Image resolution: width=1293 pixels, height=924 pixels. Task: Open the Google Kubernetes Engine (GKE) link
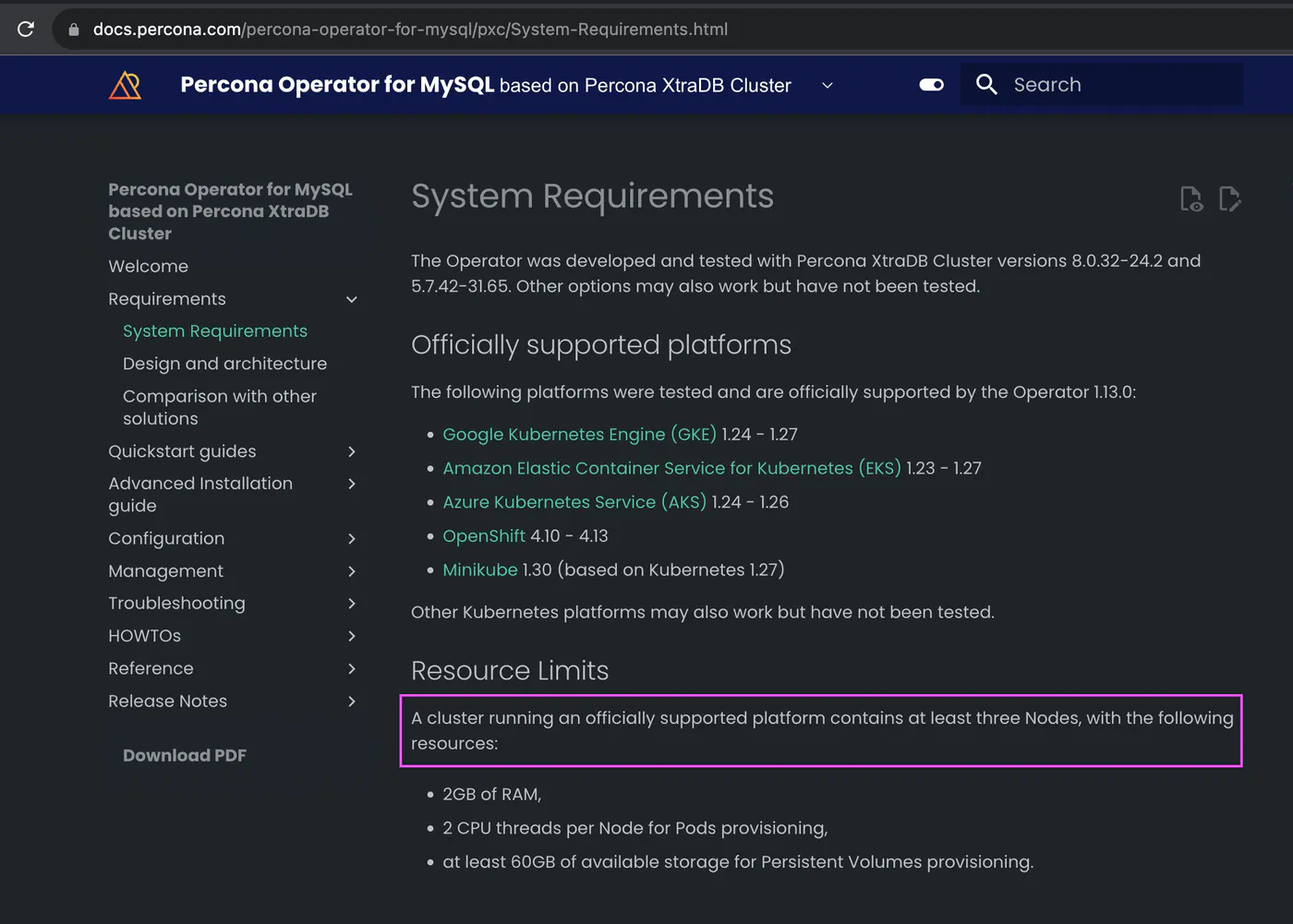(579, 435)
